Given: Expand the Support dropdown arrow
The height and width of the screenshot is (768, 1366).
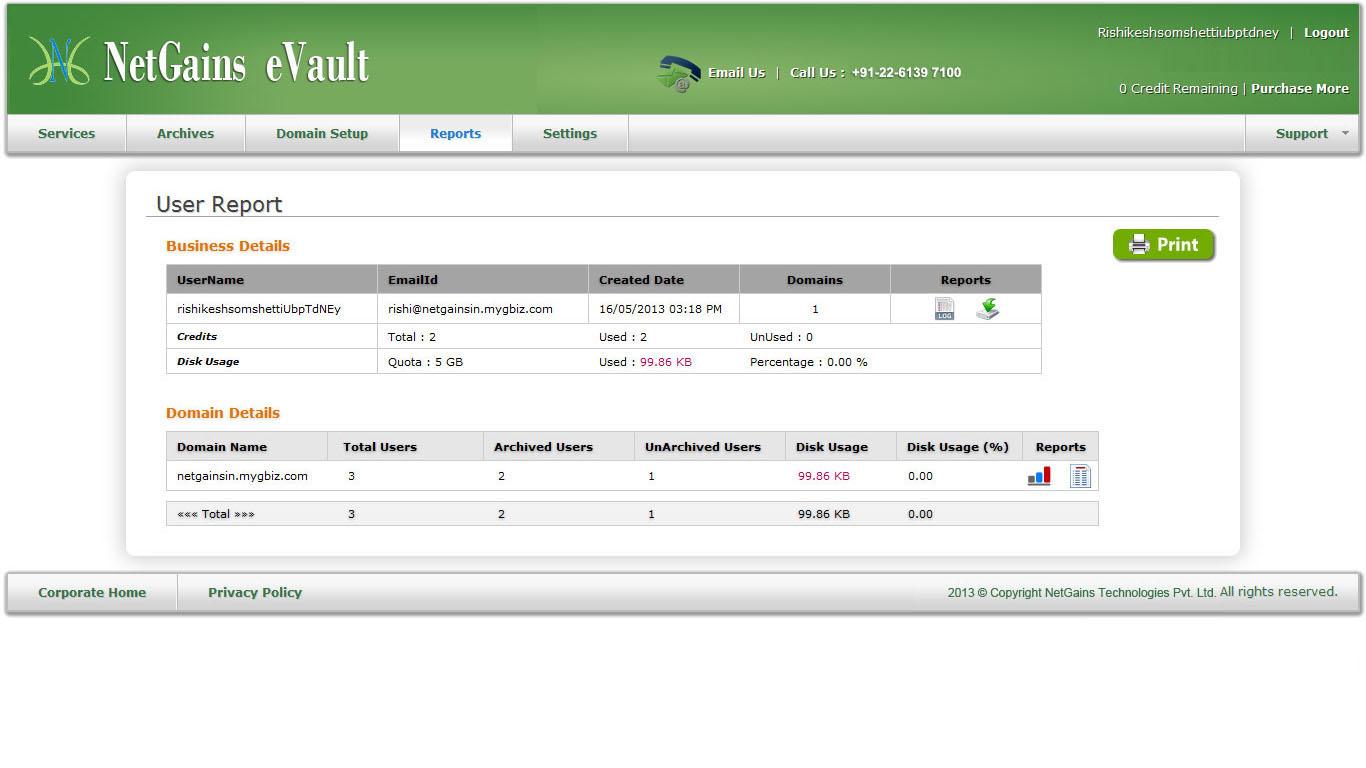Looking at the screenshot, I should click(x=1345, y=133).
